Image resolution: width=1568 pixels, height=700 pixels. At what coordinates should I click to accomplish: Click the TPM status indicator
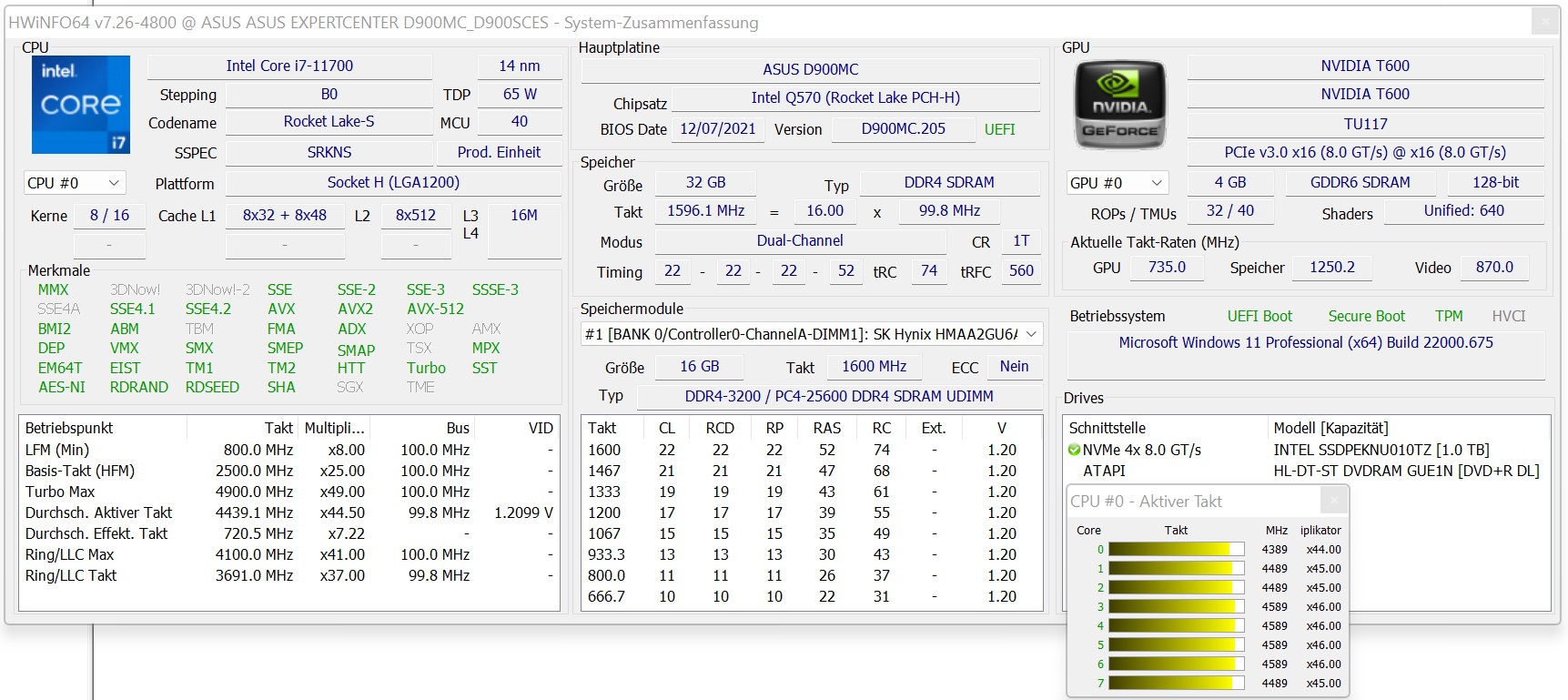(x=1449, y=316)
